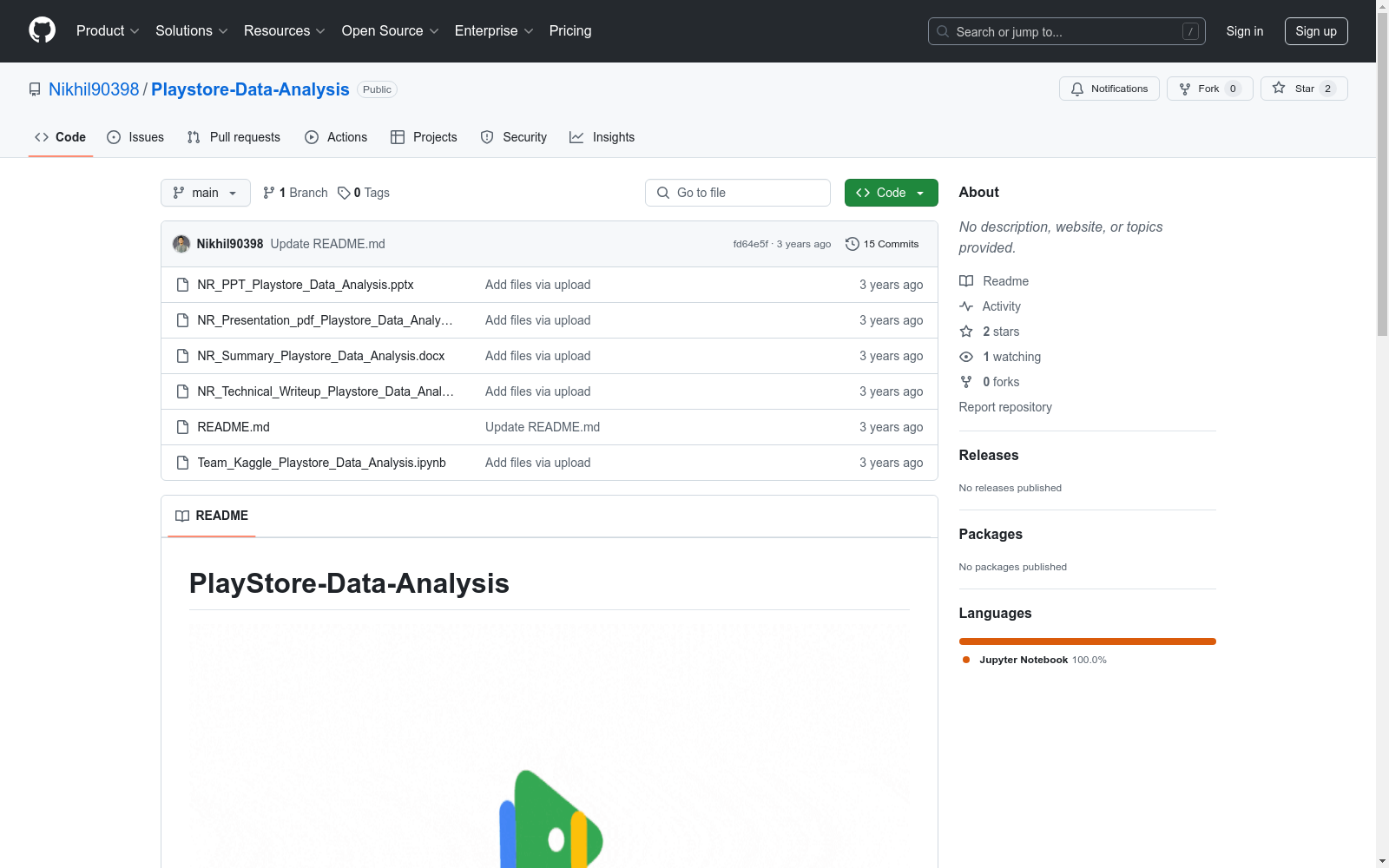Open the Playstore-Data-Analysis repository link

250,89
